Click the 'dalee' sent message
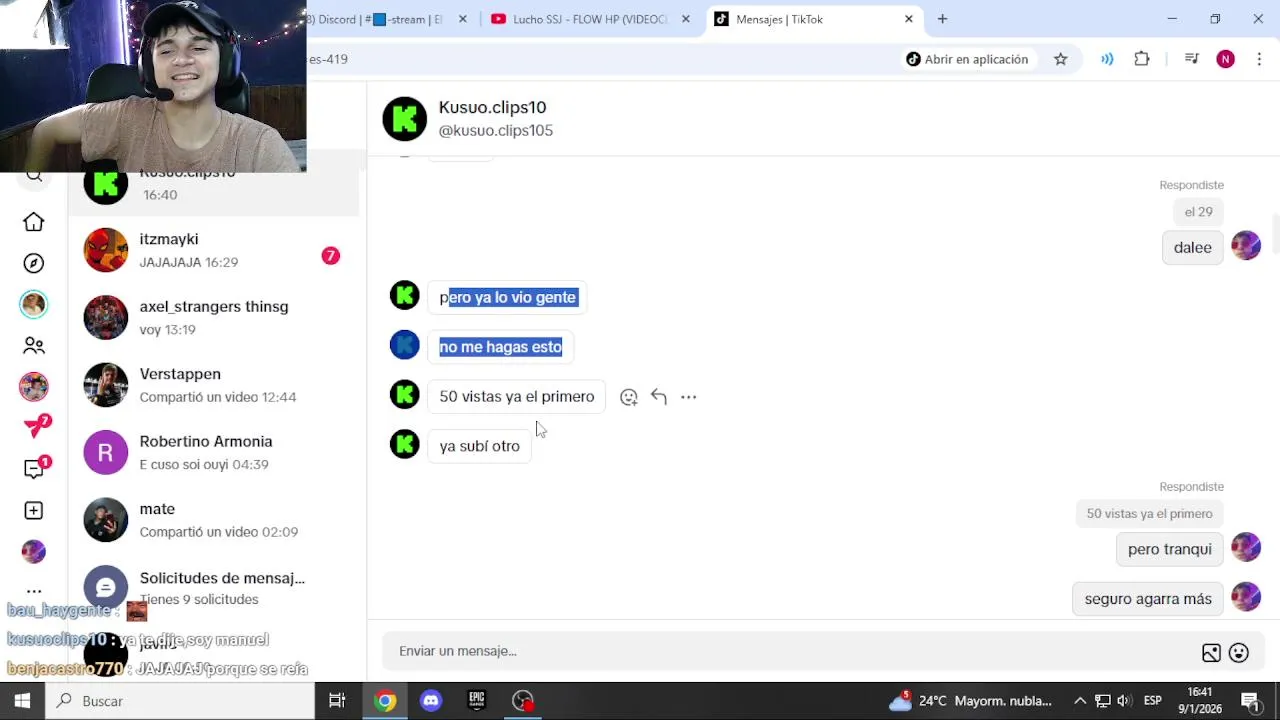 pos(1192,248)
